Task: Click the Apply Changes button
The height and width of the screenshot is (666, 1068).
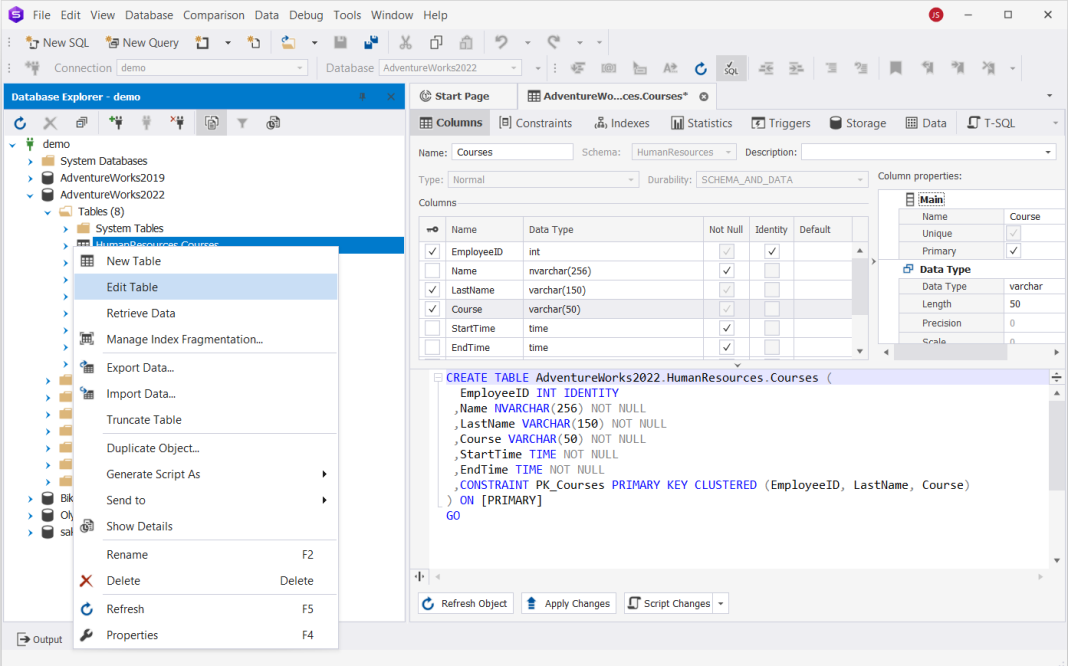Action: 568,603
